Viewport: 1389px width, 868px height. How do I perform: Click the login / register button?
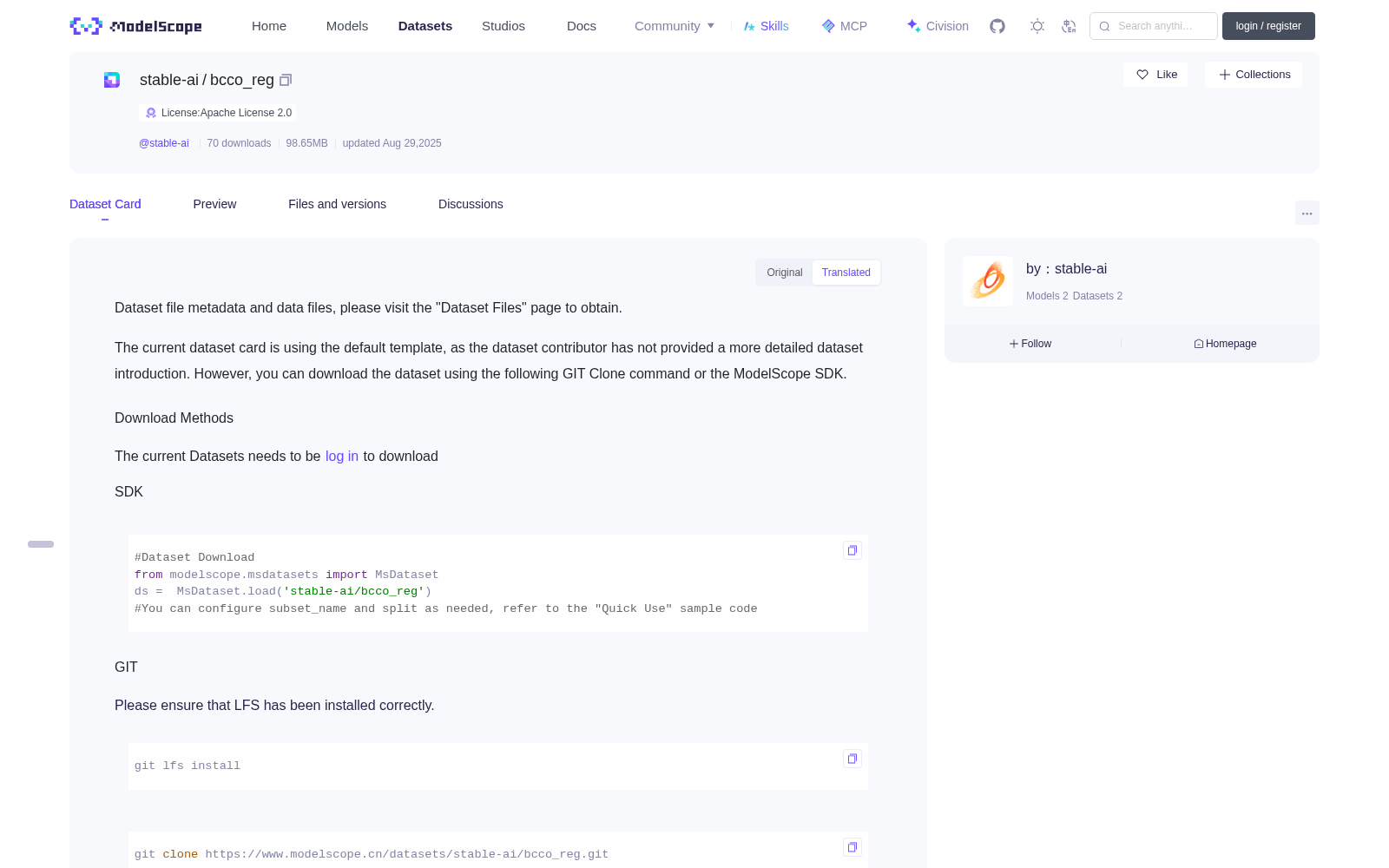tap(1268, 26)
